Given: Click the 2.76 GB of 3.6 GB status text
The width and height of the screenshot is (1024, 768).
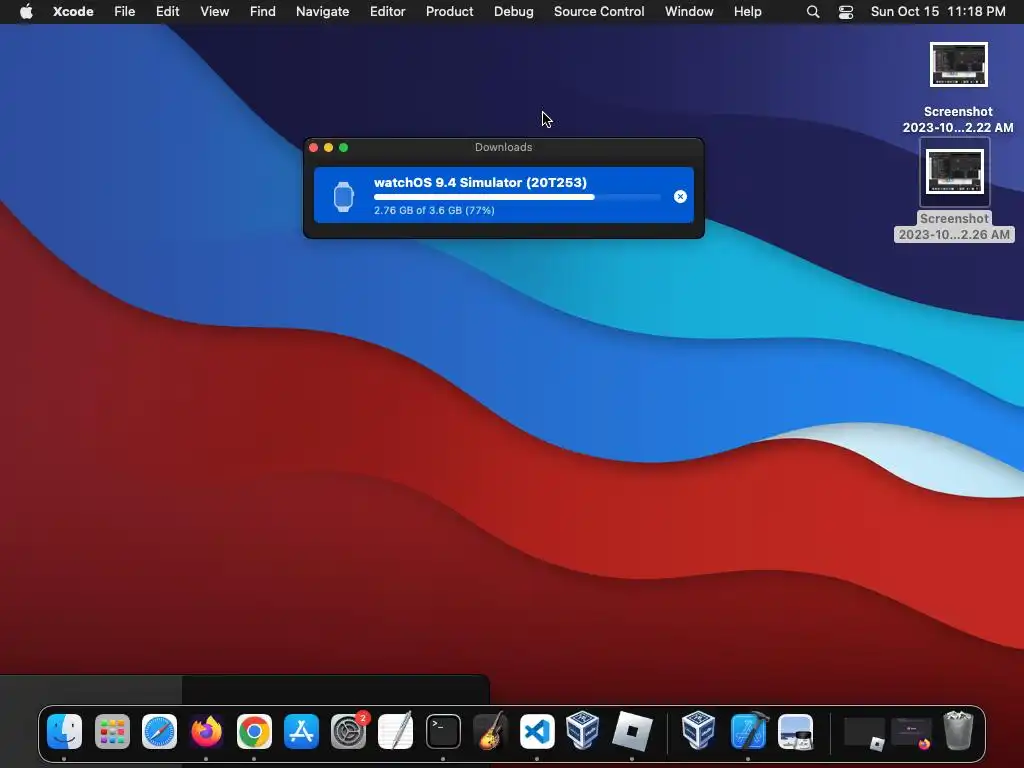Looking at the screenshot, I should [x=434, y=210].
